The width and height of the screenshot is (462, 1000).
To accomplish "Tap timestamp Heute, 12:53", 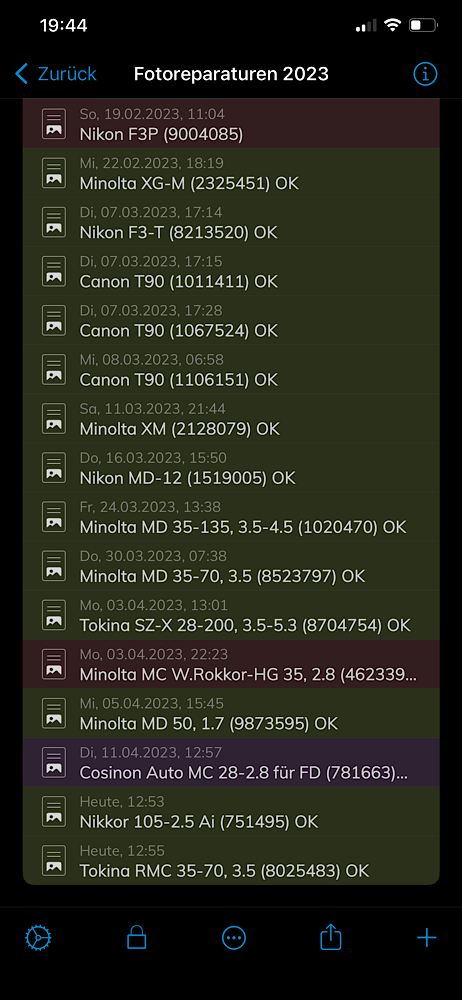I will pyautogui.click(x=122, y=802).
